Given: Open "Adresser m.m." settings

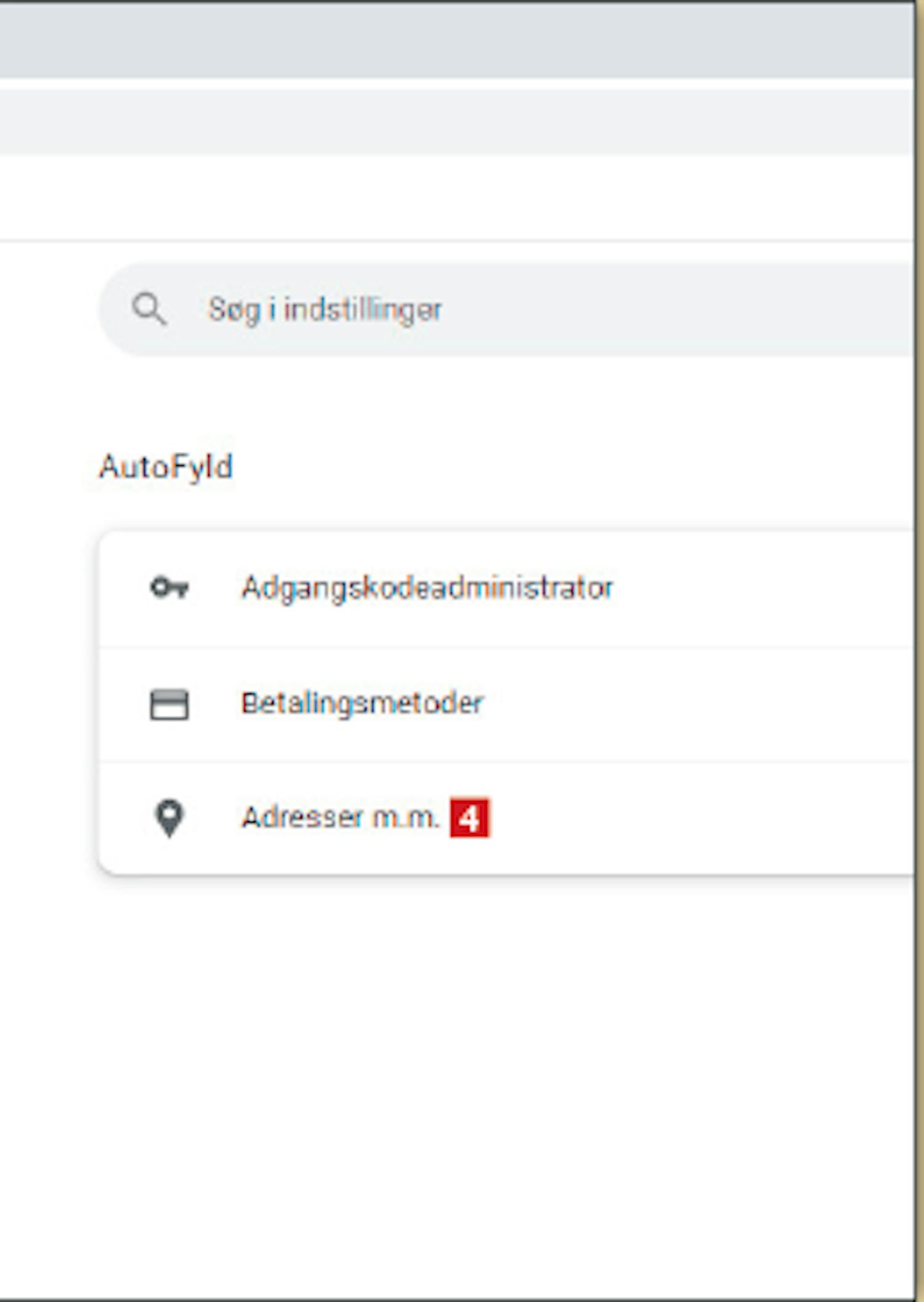Looking at the screenshot, I should coord(506,819).
